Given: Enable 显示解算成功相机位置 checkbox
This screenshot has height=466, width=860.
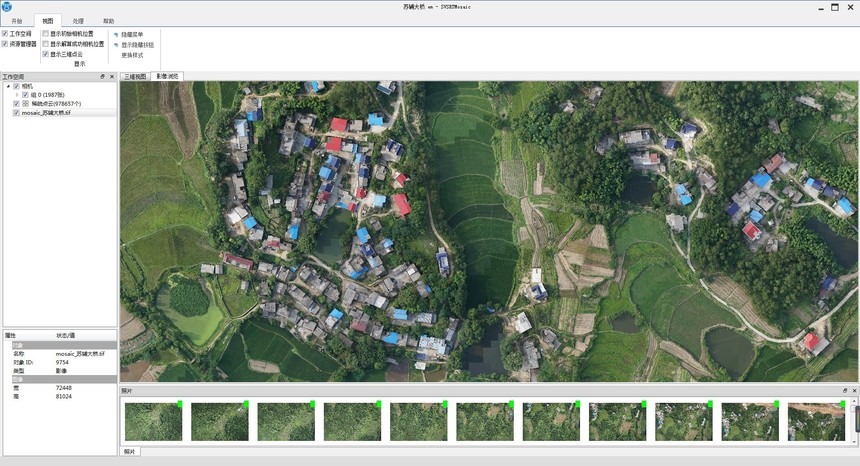Looking at the screenshot, I should [46, 44].
